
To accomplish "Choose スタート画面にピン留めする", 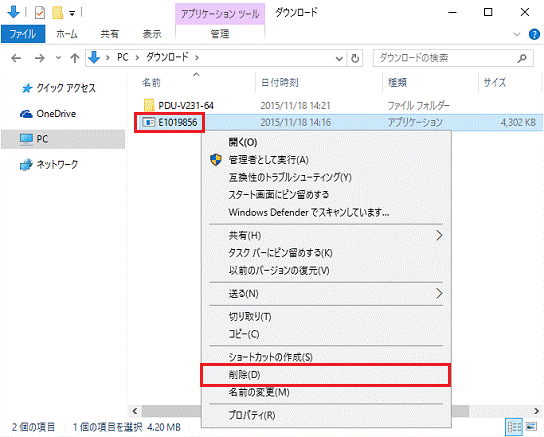I will pos(326,195).
